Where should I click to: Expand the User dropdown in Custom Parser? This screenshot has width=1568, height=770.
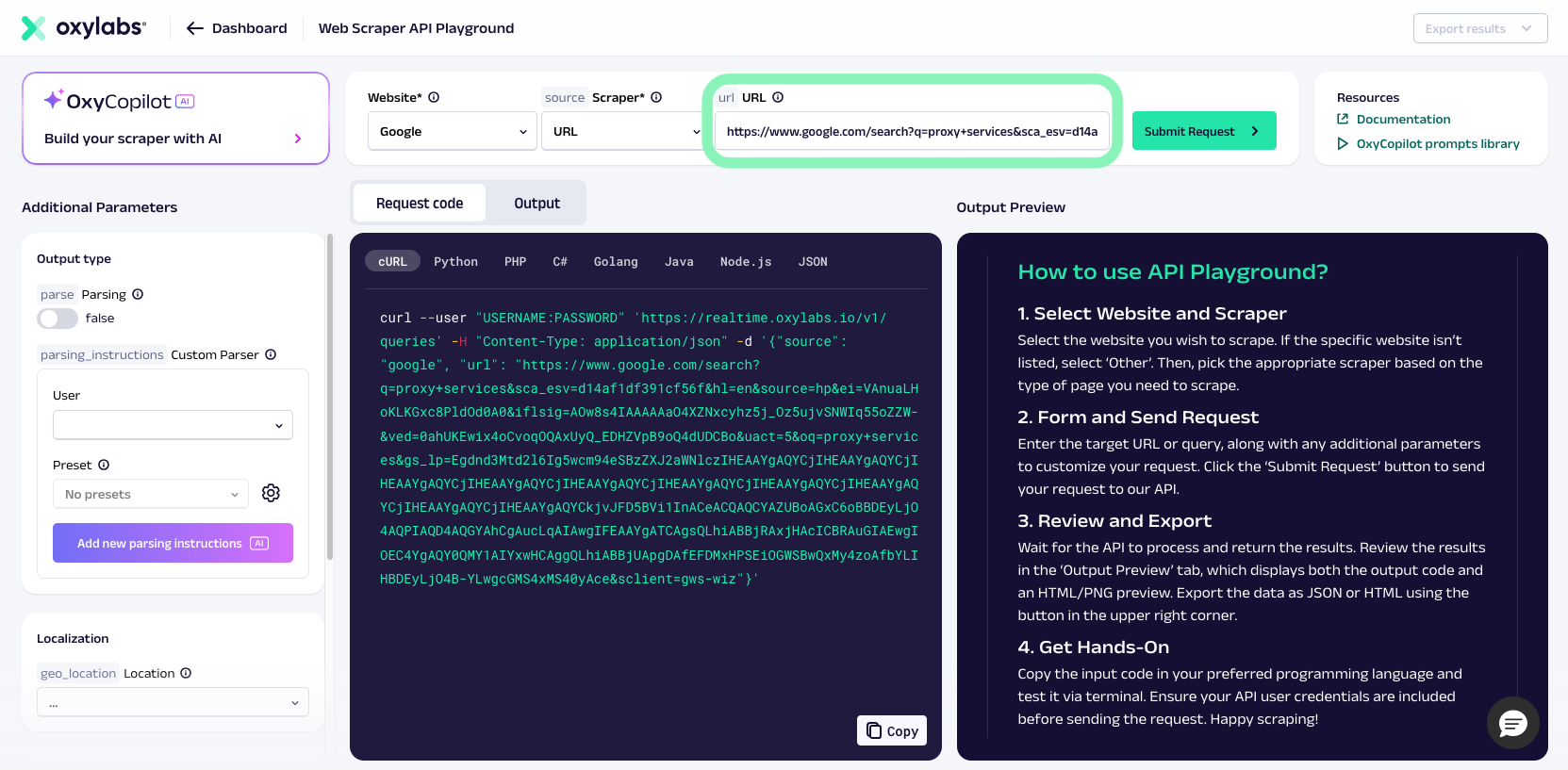tap(173, 425)
